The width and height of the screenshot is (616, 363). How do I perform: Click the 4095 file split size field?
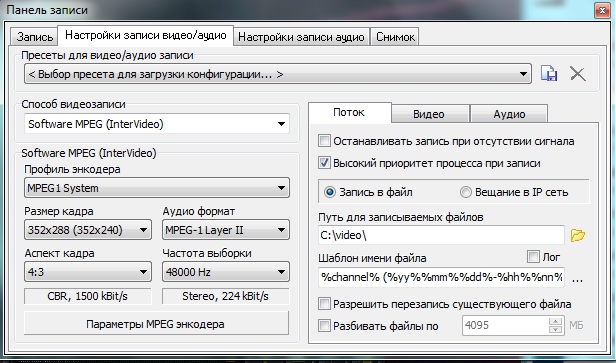(506, 325)
